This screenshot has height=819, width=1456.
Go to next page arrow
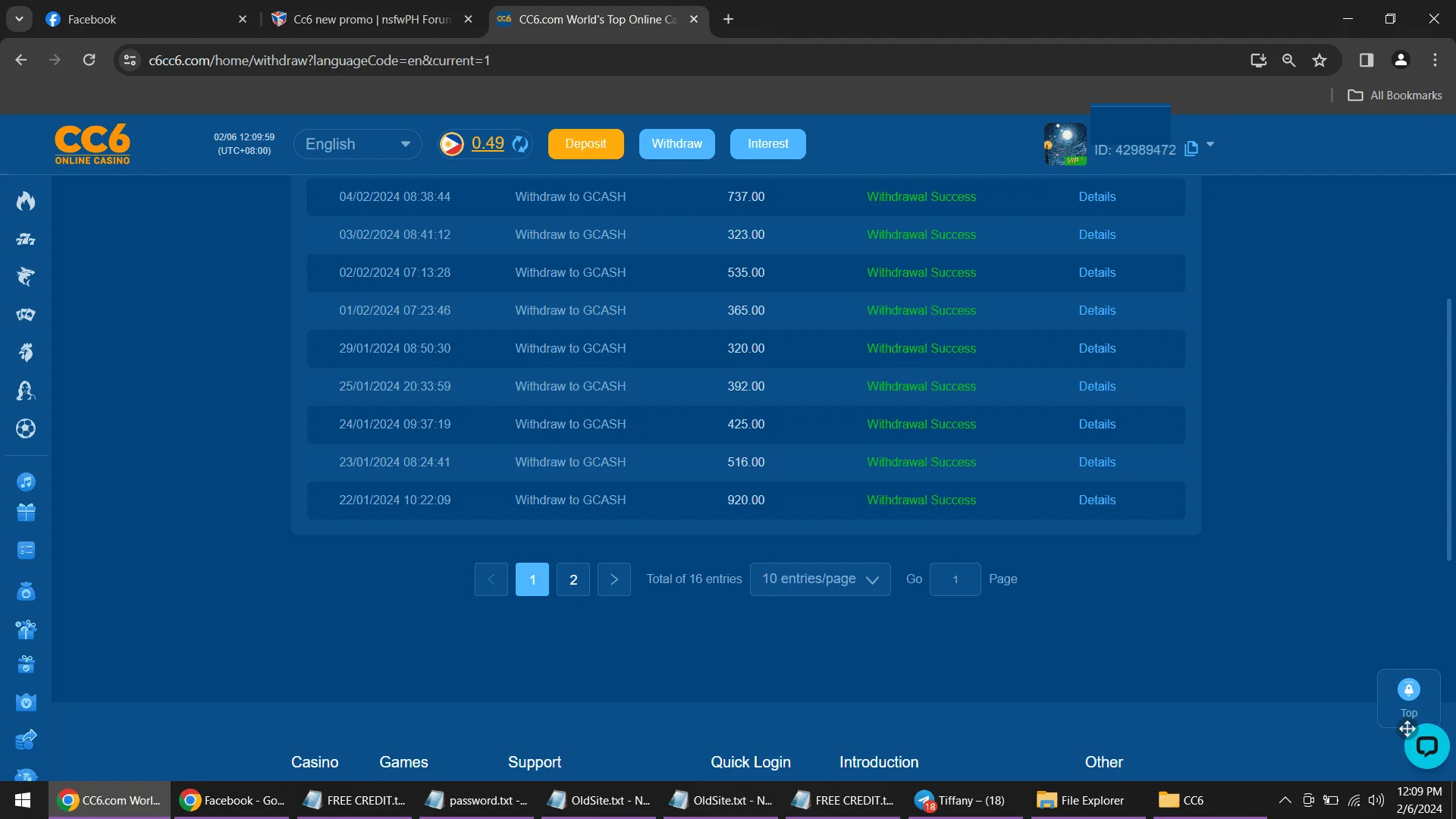click(x=614, y=579)
